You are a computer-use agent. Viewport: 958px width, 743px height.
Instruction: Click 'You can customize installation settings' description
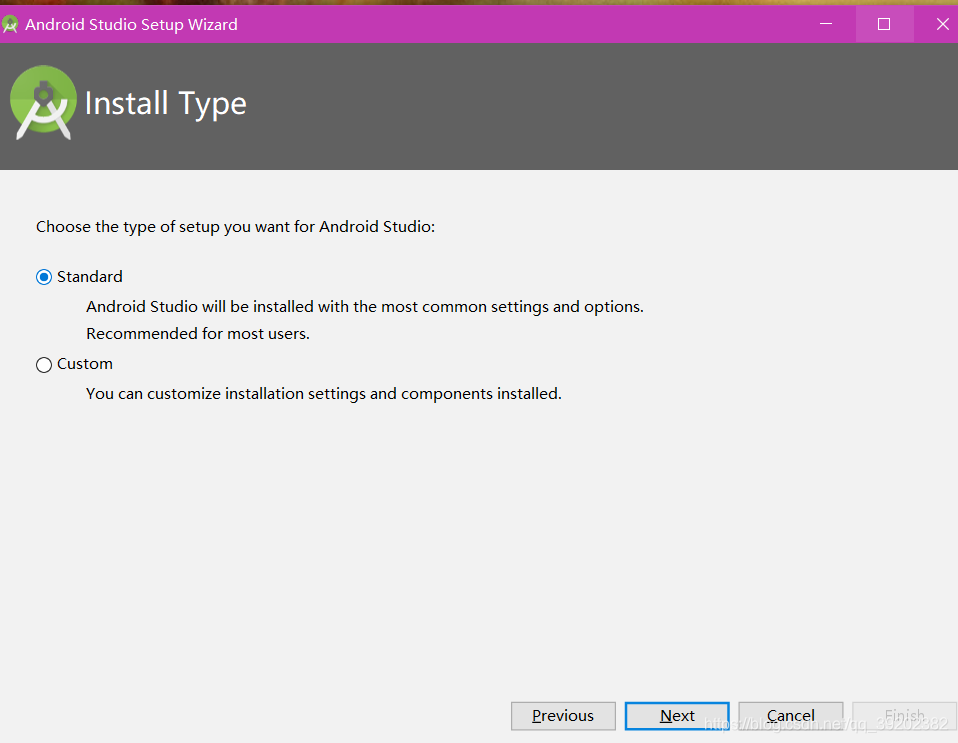coord(324,393)
